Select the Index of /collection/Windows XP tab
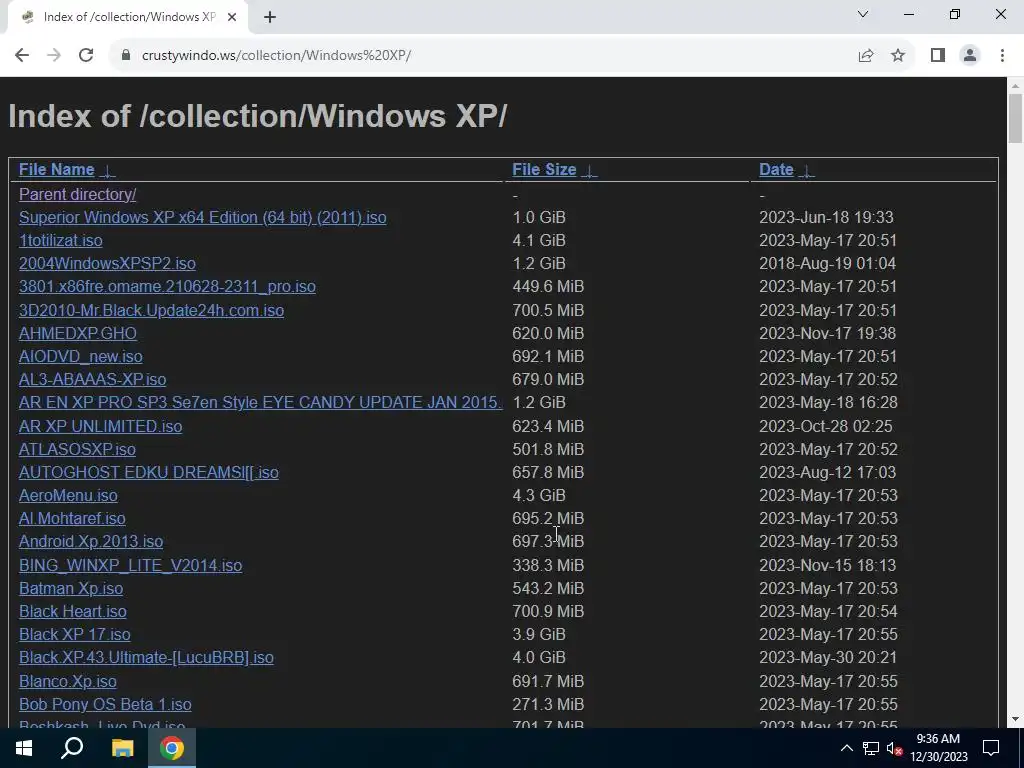This screenshot has width=1024, height=768. click(127, 17)
